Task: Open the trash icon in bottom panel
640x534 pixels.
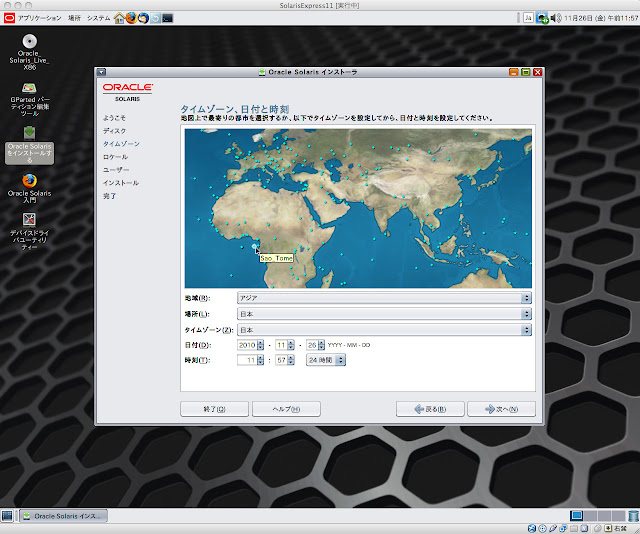Action: 633,516
